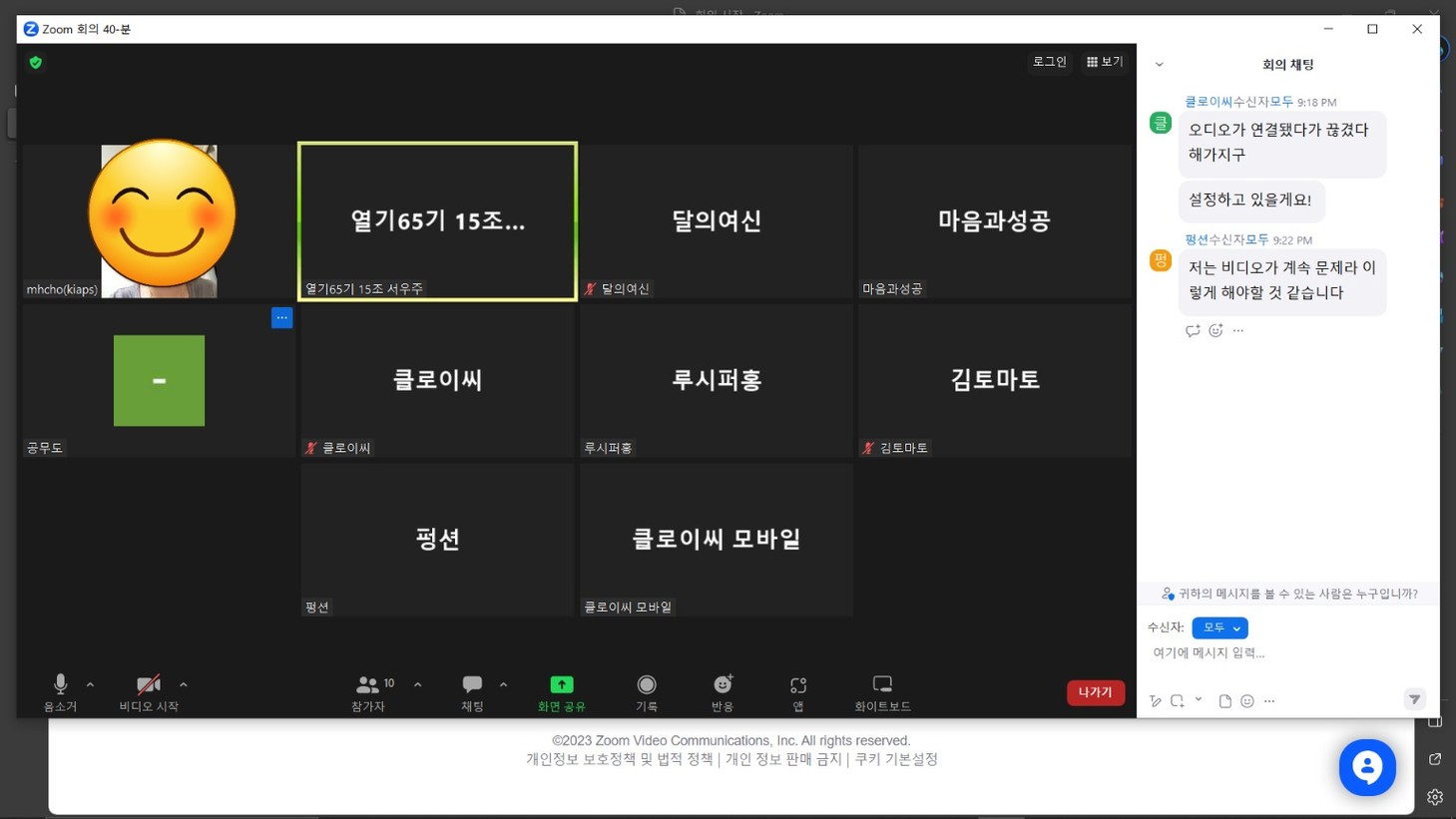Start recording with the 기록 button

(647, 692)
